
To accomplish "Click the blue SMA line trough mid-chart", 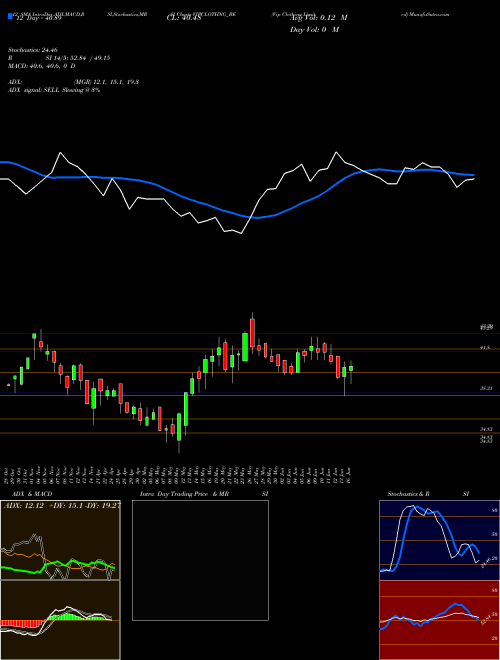I will [x=256, y=218].
